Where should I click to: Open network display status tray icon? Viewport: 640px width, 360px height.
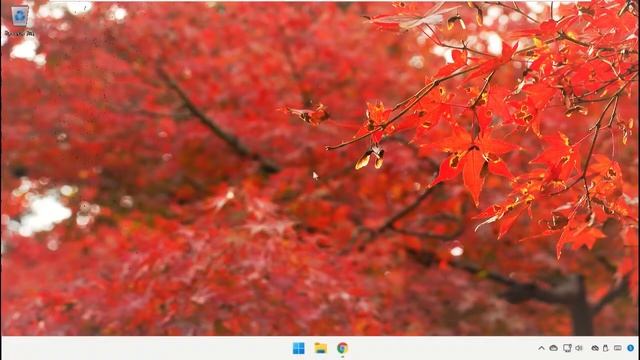click(567, 348)
